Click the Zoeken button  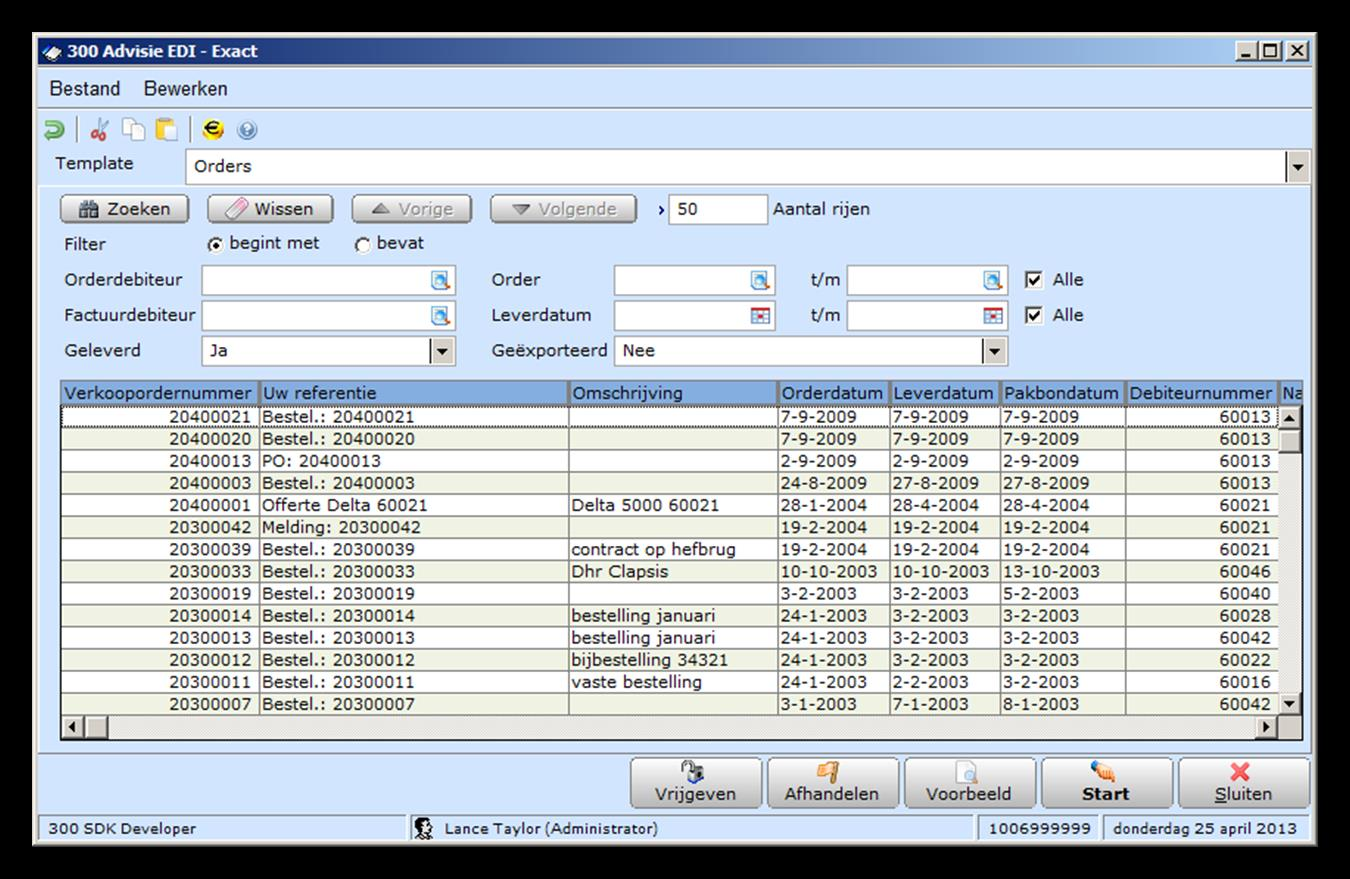[x=123, y=209]
